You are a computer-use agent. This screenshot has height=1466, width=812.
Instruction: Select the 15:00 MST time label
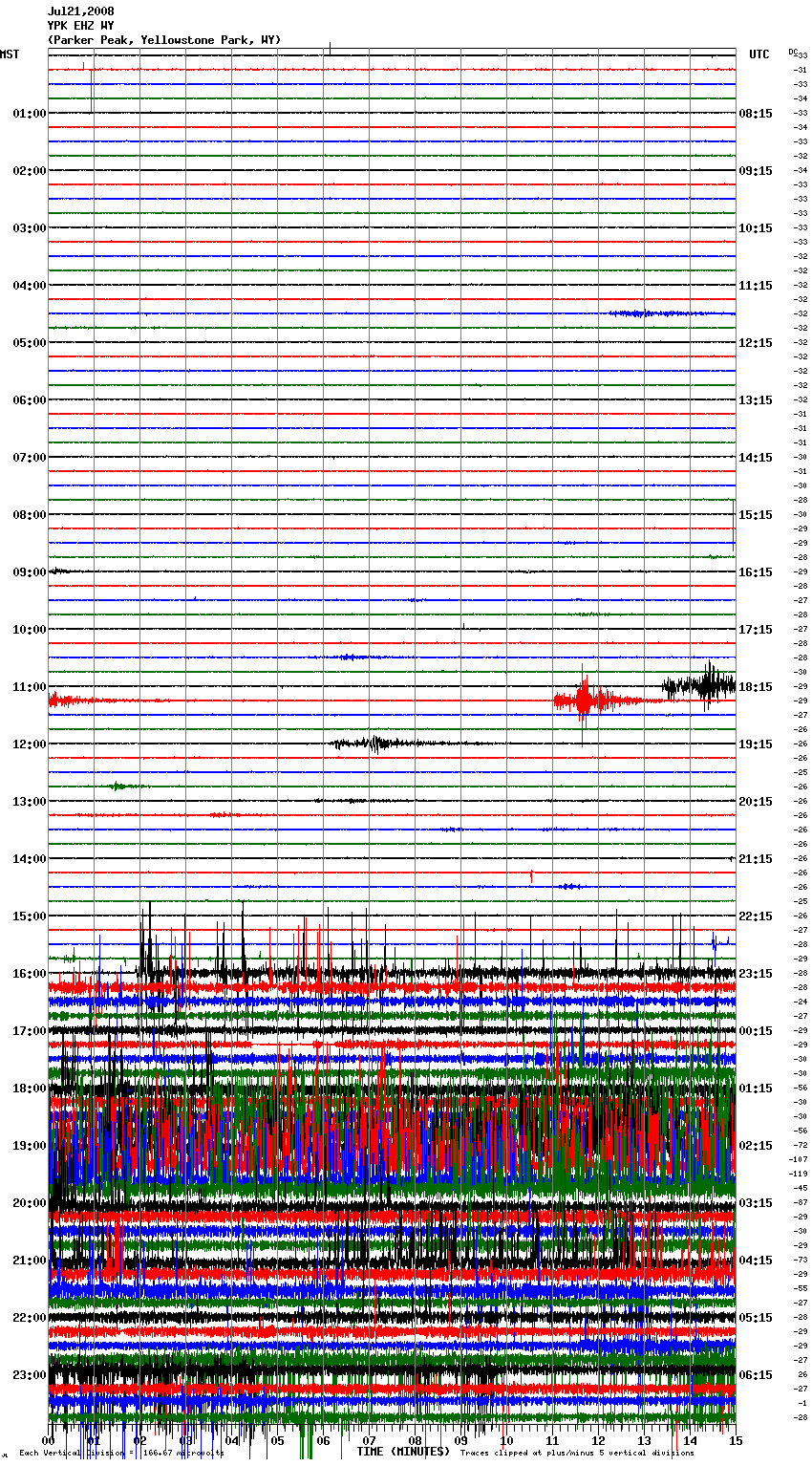[x=30, y=916]
